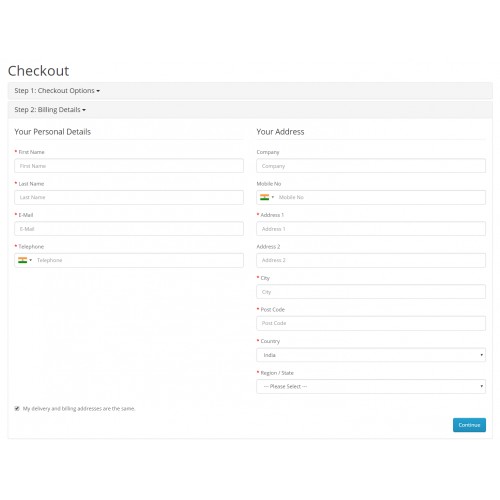Click the Post Code field
Viewport: 500px width, 500px height.
371,323
